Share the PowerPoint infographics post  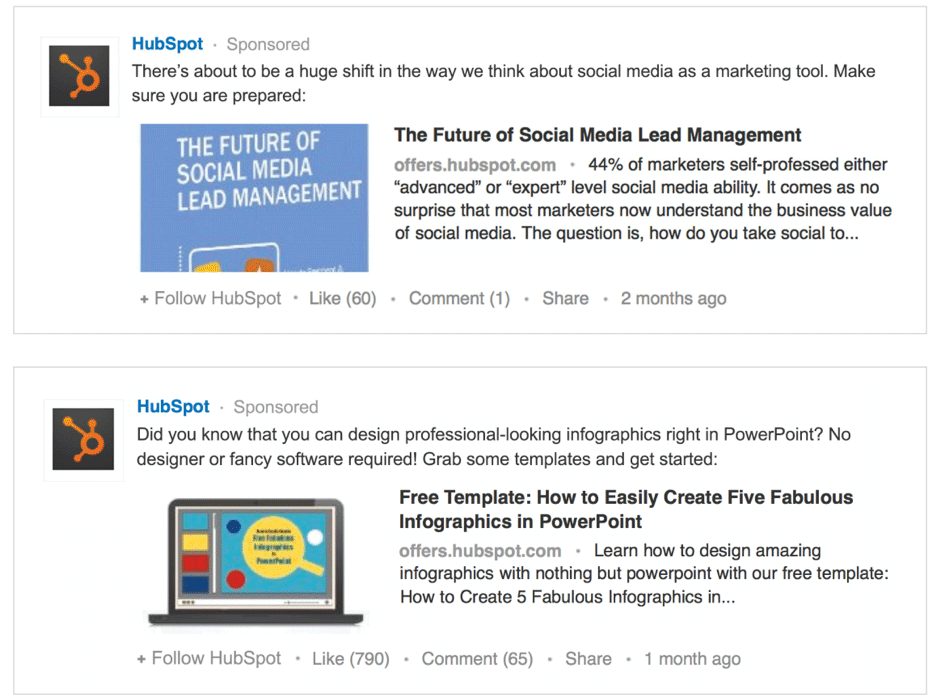tap(588, 658)
